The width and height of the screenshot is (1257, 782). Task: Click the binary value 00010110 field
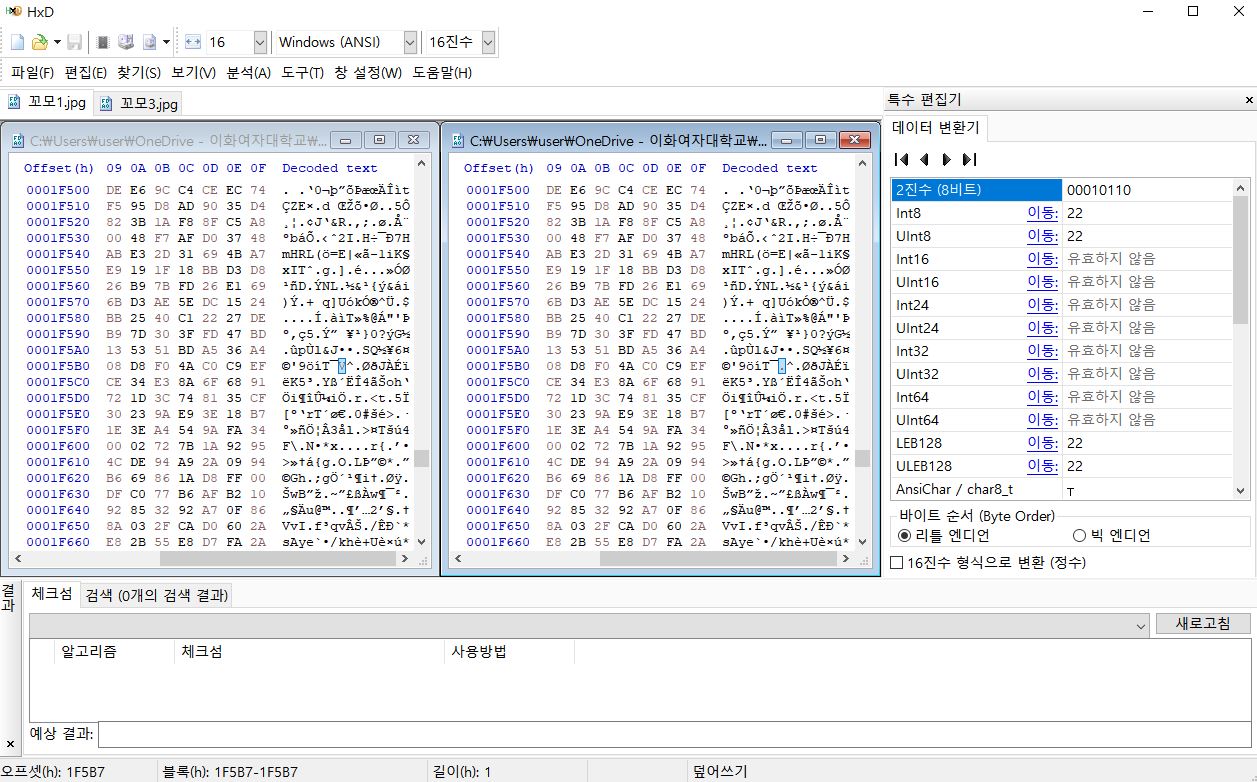(x=1147, y=189)
